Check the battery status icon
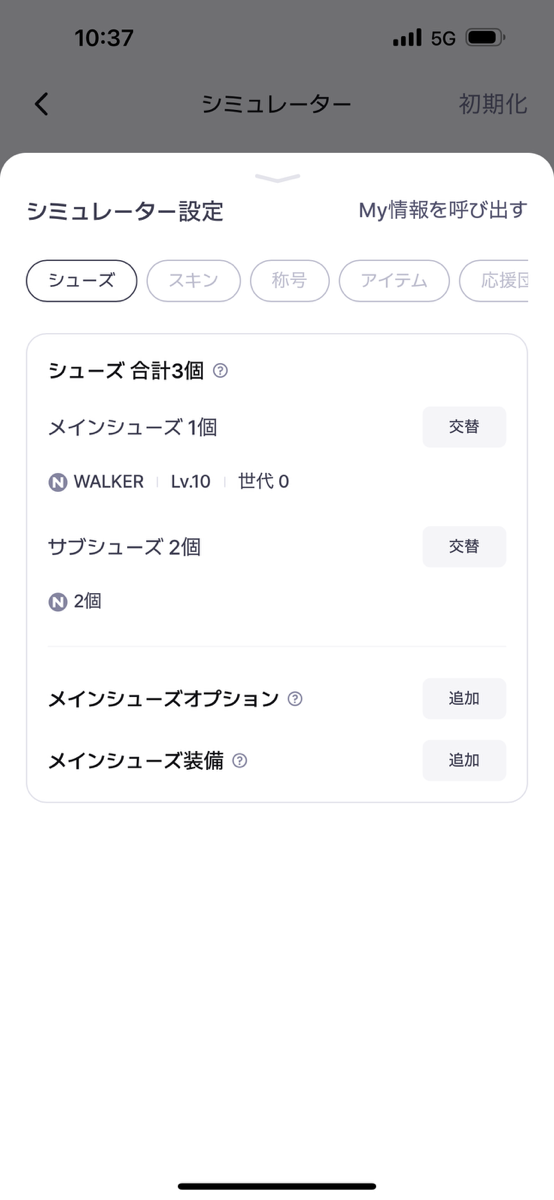The image size is (554, 1200). coord(485,38)
